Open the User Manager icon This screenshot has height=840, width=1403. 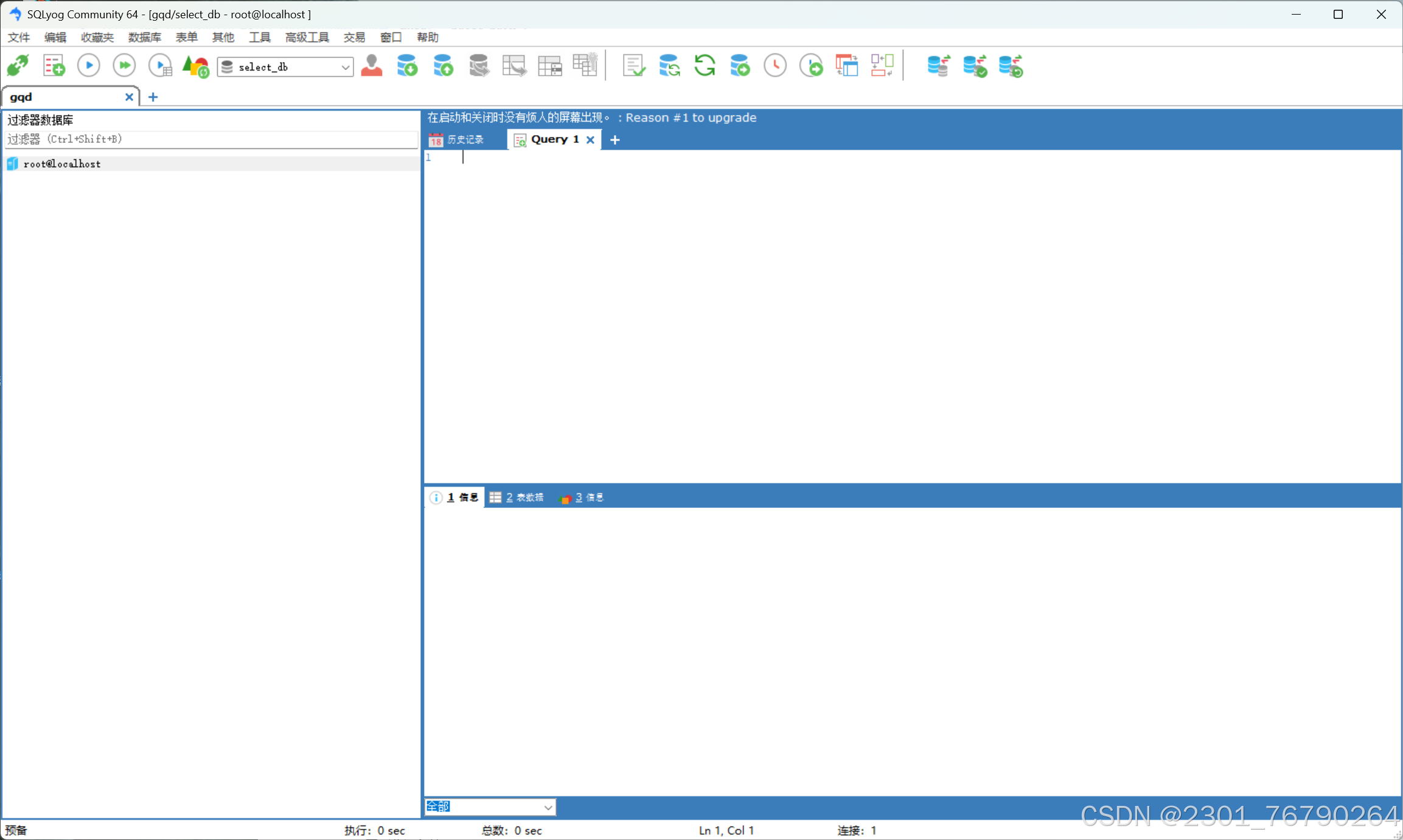(371, 66)
